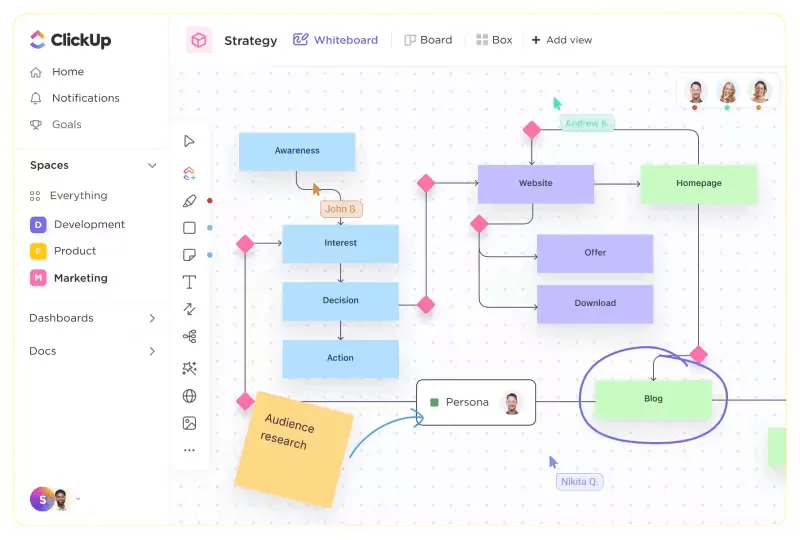Click the green status square on Persona
The height and width of the screenshot is (540, 800).
pyautogui.click(x=434, y=403)
